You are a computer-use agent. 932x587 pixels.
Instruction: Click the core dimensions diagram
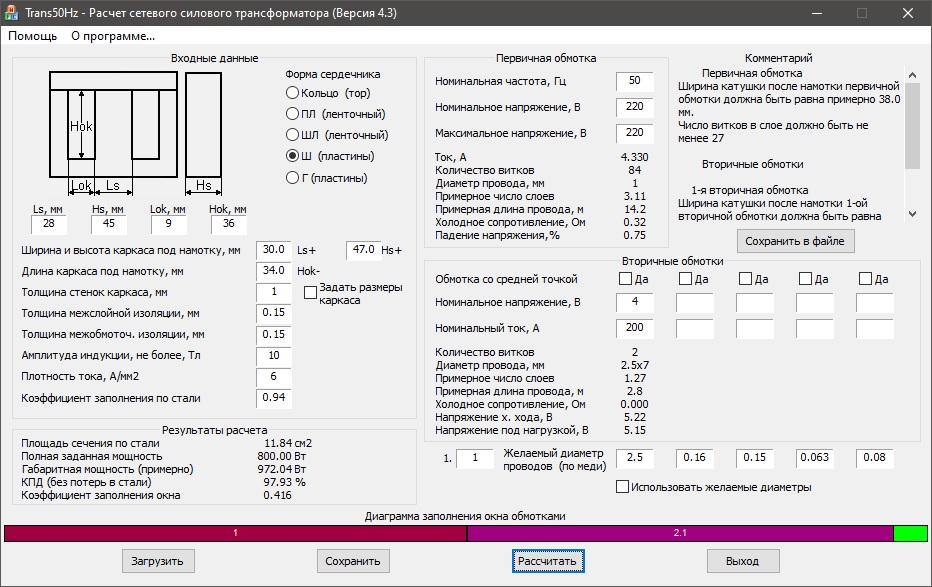pos(136,133)
